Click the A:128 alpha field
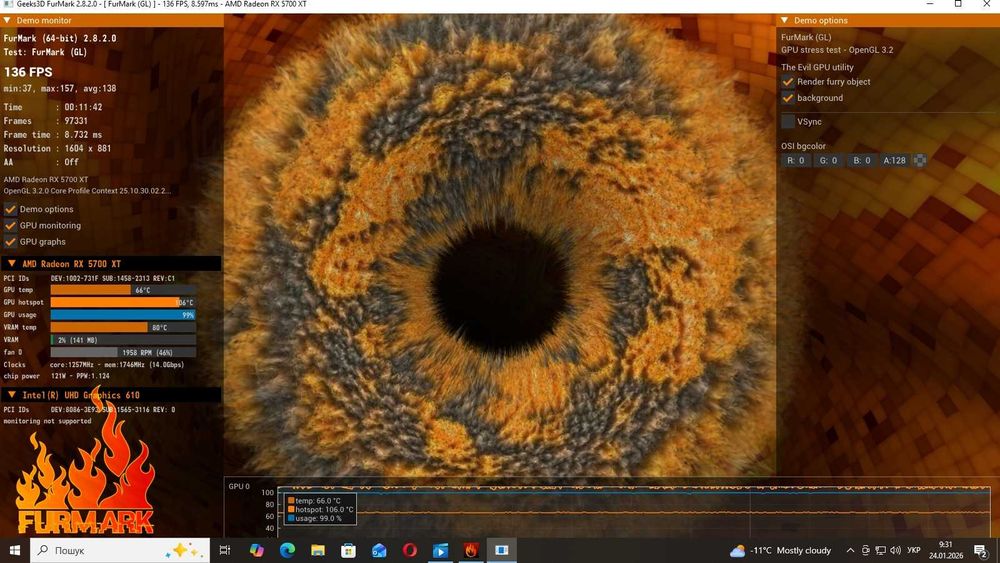This screenshot has height=563, width=1000. coord(894,161)
